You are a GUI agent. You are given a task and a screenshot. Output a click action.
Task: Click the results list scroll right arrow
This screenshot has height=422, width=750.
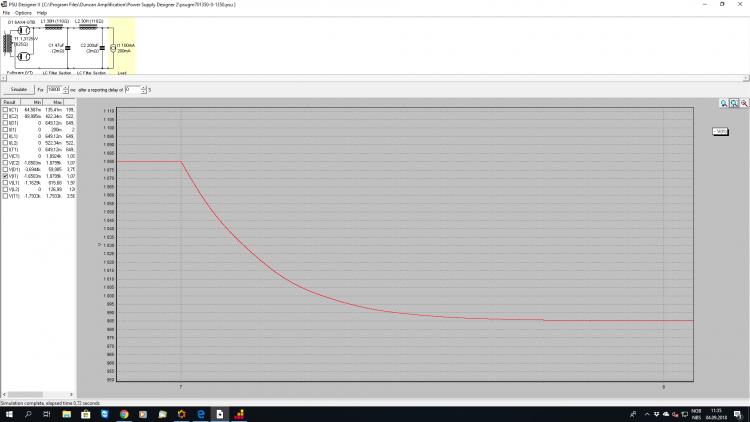[71, 394]
